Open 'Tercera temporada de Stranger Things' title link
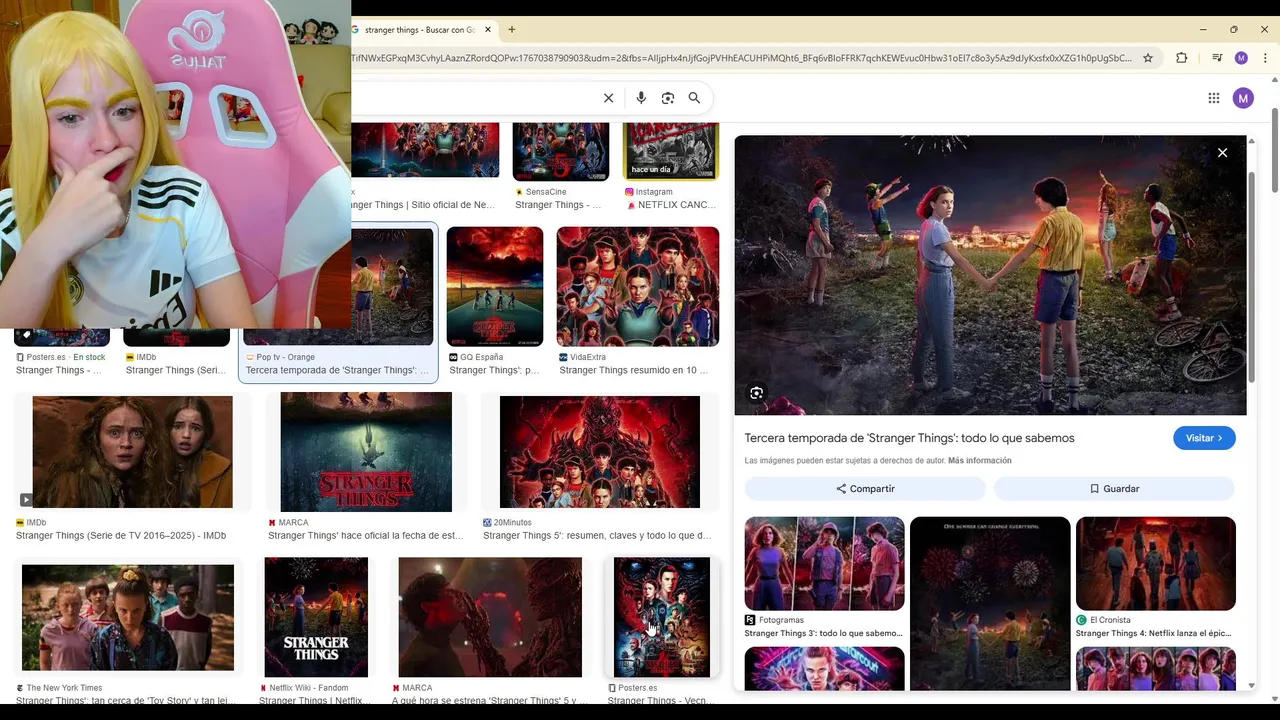 tap(909, 438)
